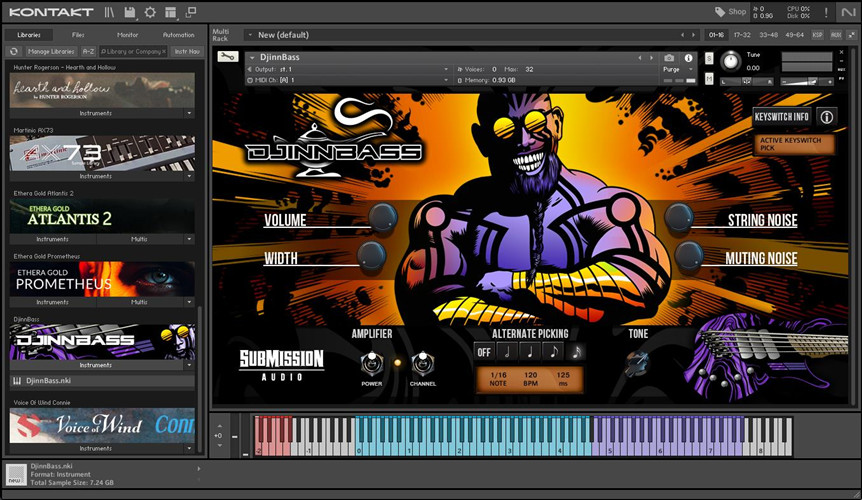
Task: Open the KEYSWITCH INFO panel
Action: [781, 116]
